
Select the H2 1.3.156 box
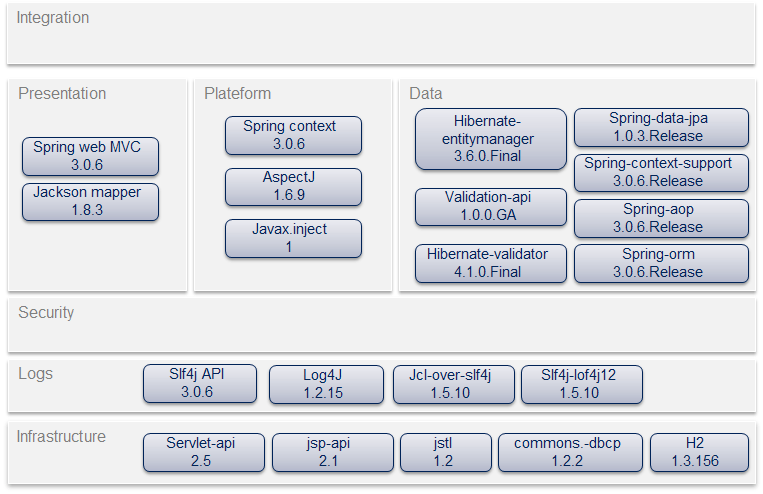[698, 452]
